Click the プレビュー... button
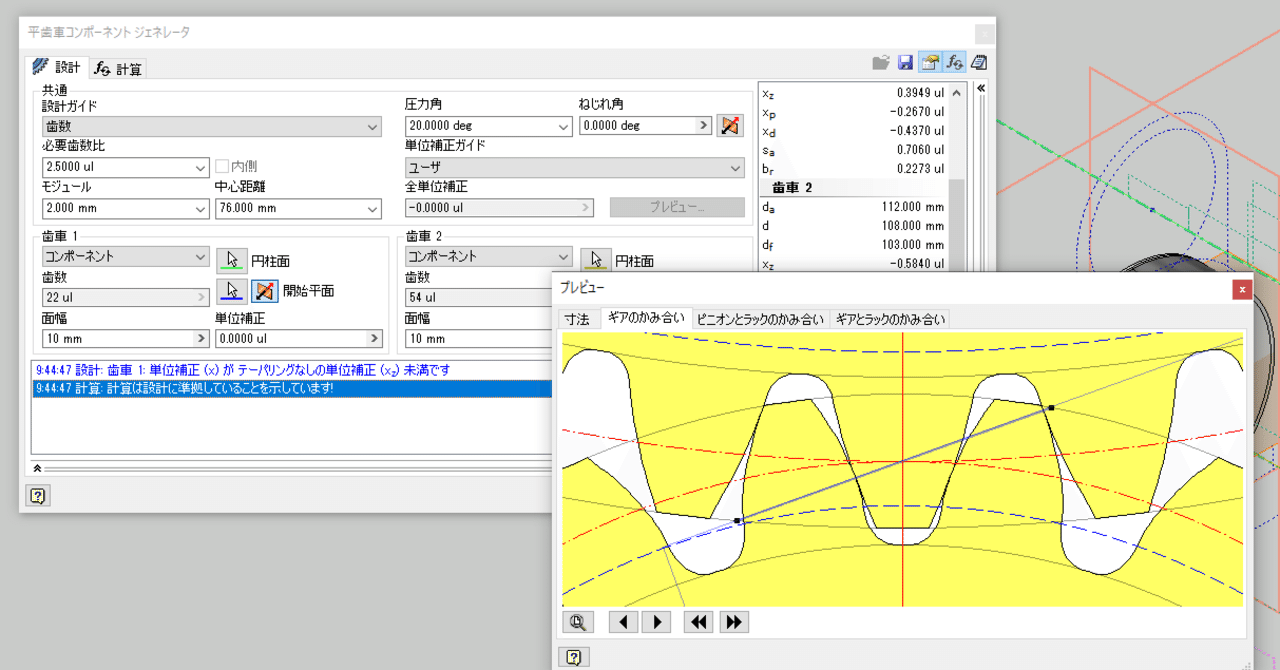This screenshot has width=1280, height=670. click(677, 207)
